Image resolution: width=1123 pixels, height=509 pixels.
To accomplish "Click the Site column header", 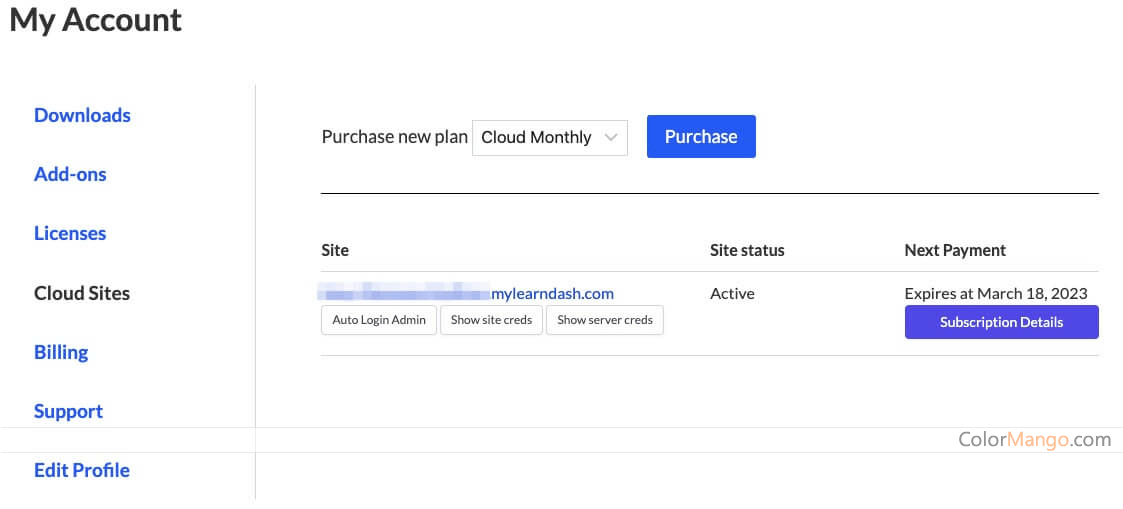I will coord(335,250).
